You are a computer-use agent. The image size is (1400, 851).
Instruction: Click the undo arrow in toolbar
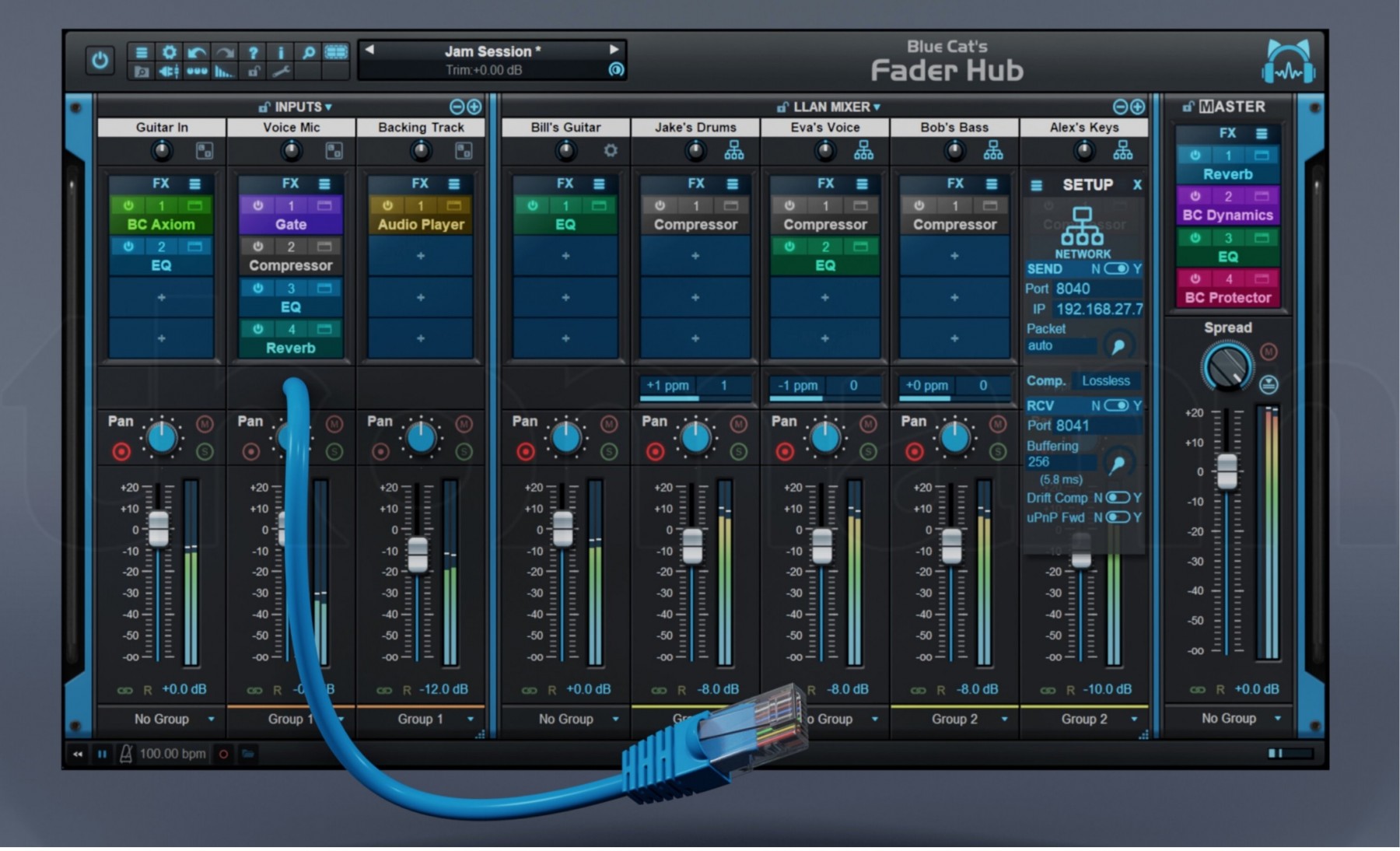197,52
